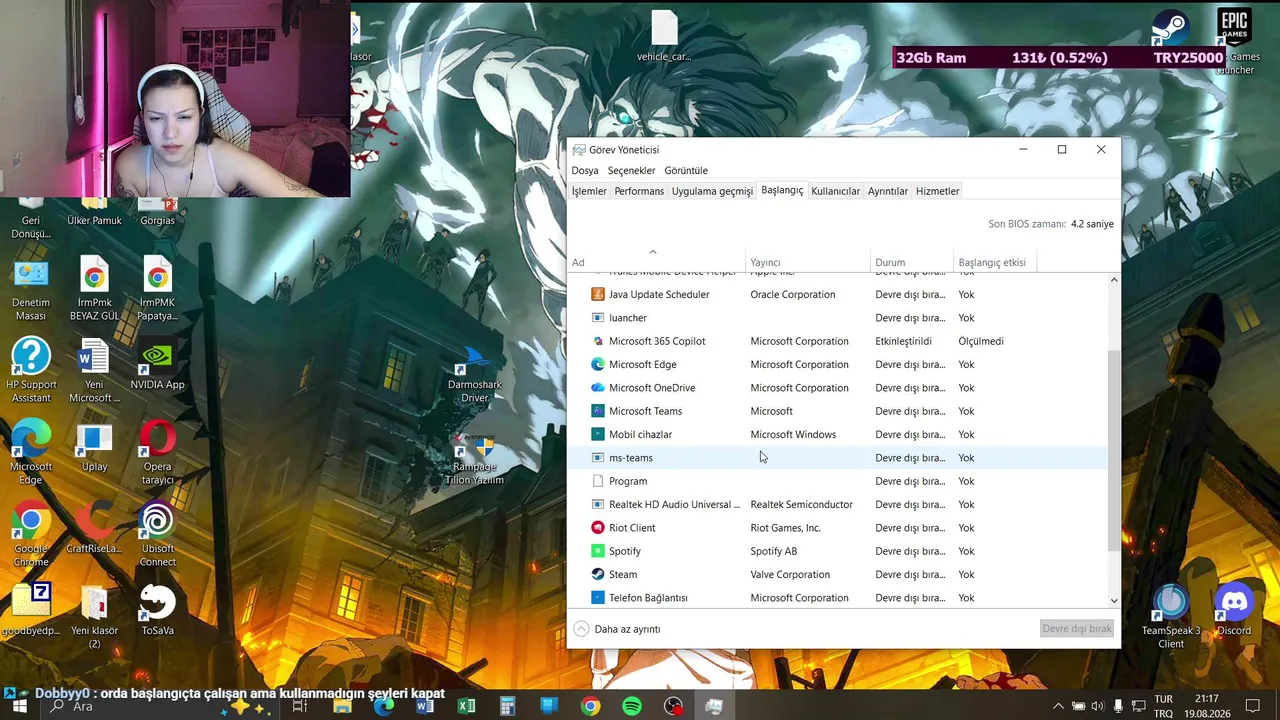
Task: Select TeamSpeak 3 Client desktop icon
Action: tap(1171, 617)
